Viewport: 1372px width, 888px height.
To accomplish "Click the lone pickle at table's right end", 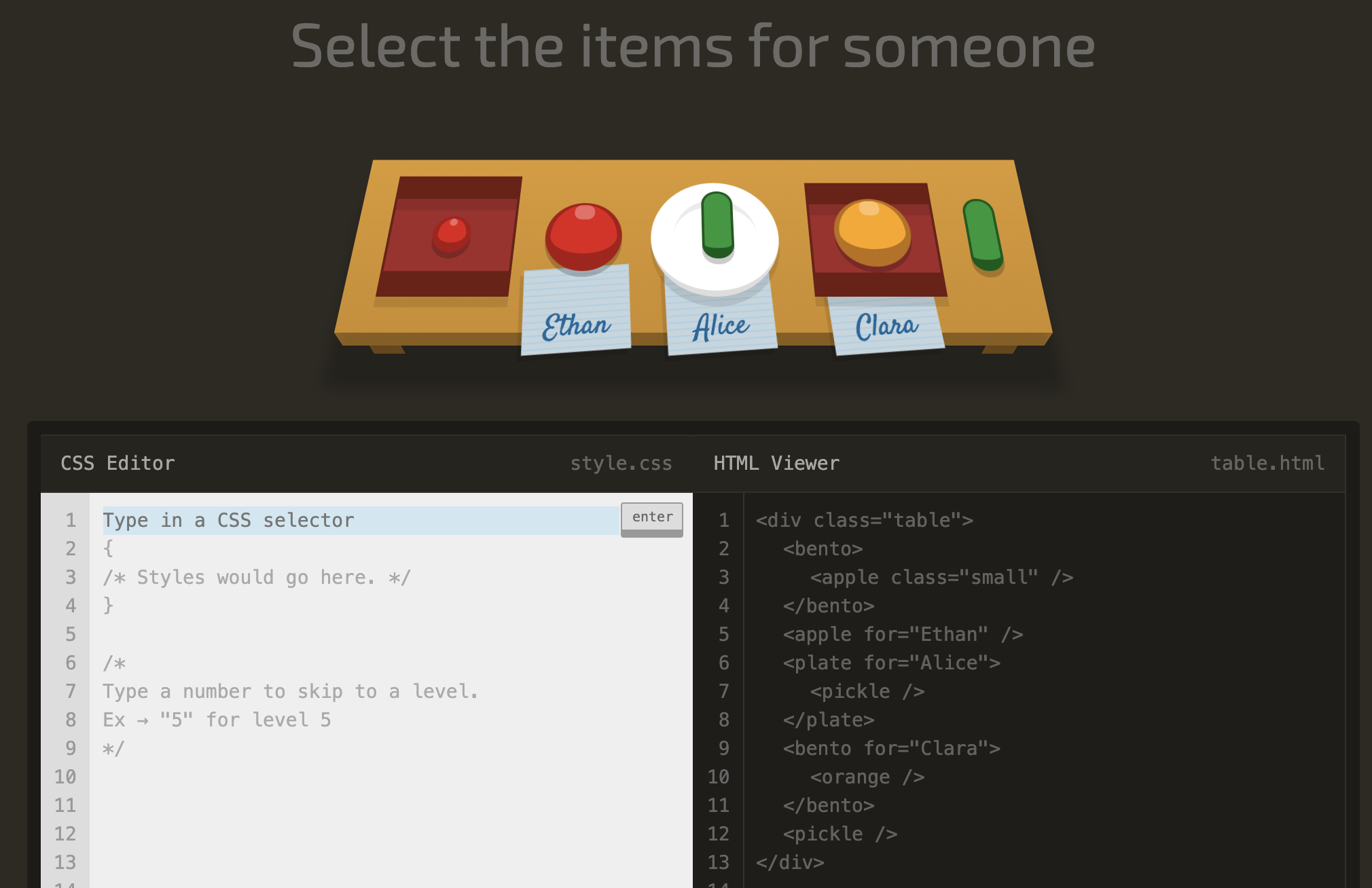I will click(x=983, y=235).
